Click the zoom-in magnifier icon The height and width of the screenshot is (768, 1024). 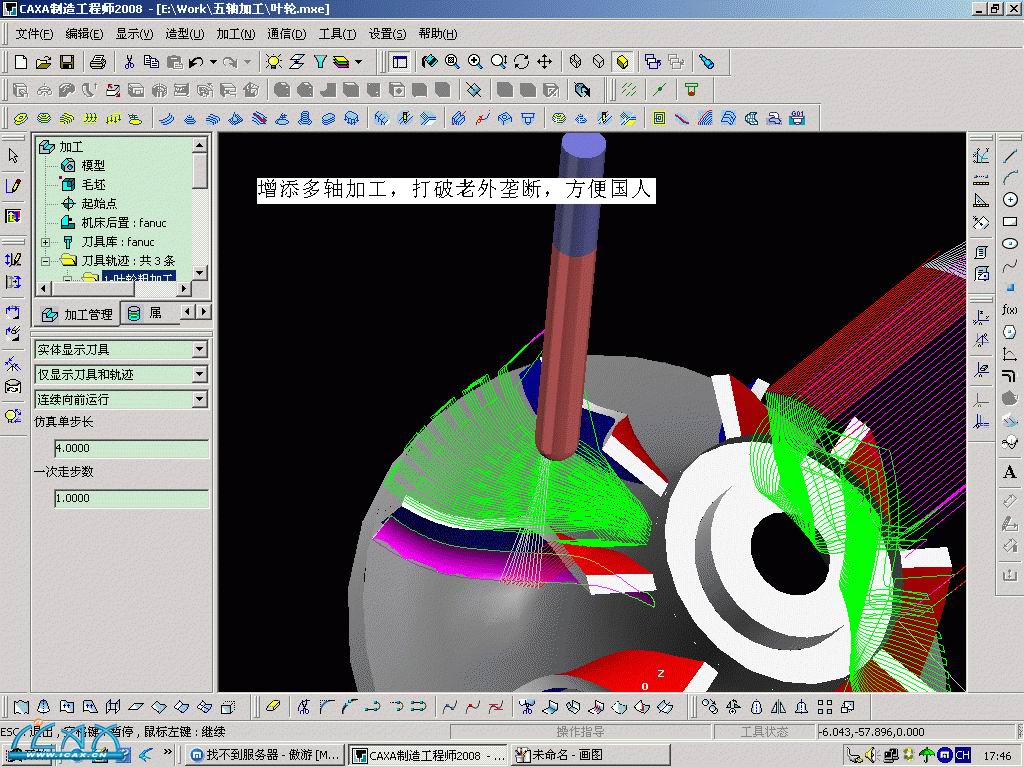(475, 62)
